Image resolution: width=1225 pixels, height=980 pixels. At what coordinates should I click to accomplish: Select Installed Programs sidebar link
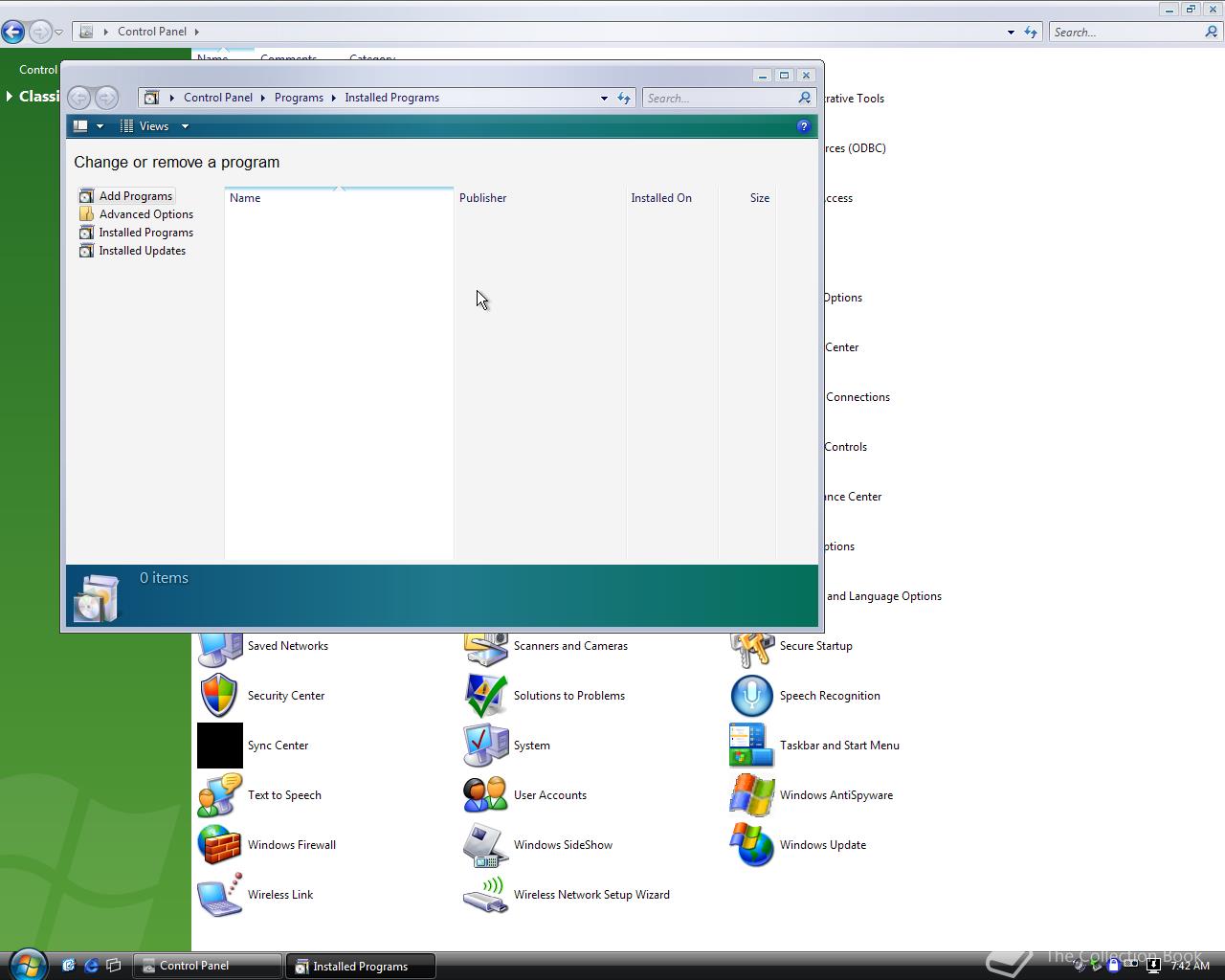point(146,233)
